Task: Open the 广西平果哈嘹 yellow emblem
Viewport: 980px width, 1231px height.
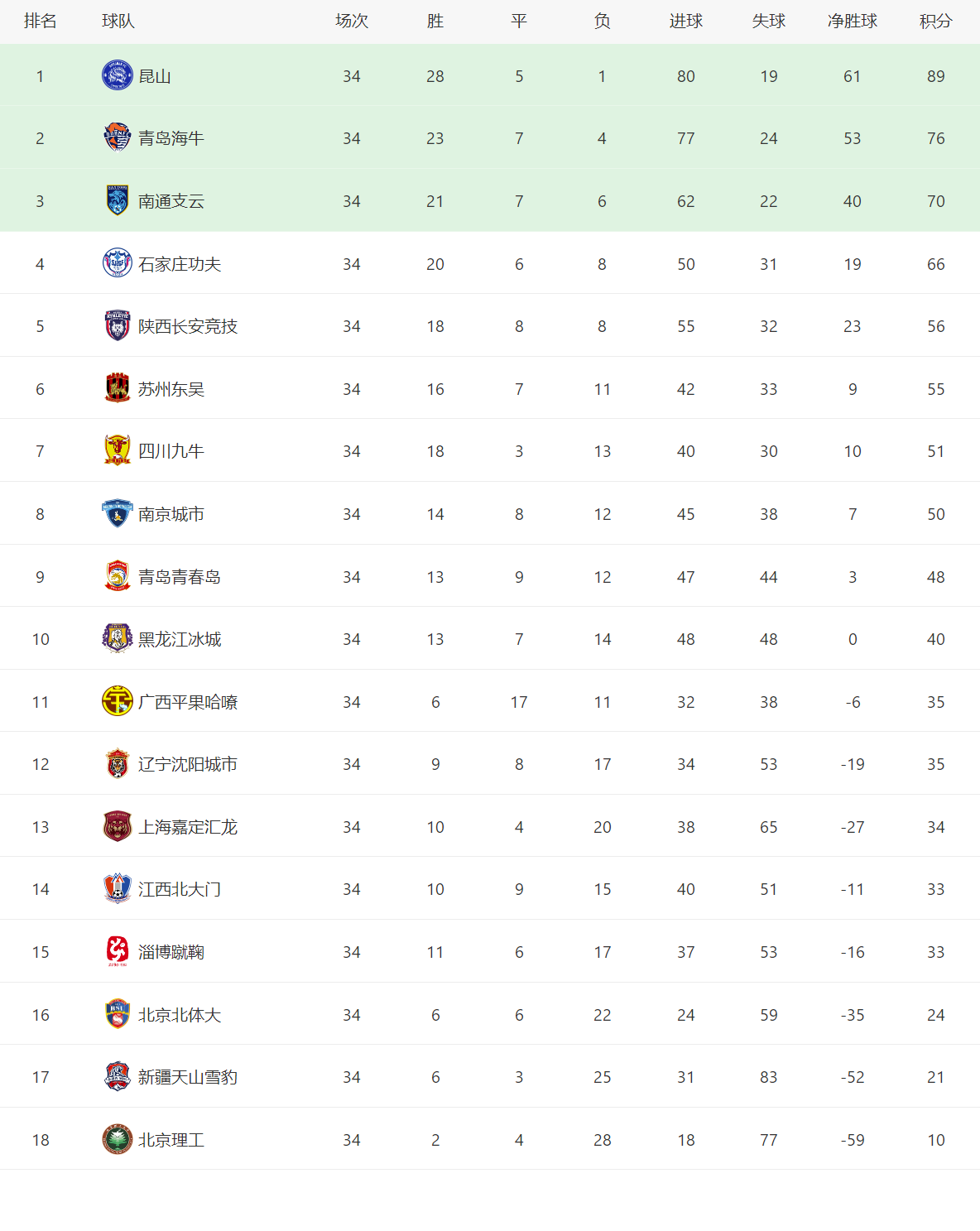Action: click(118, 701)
